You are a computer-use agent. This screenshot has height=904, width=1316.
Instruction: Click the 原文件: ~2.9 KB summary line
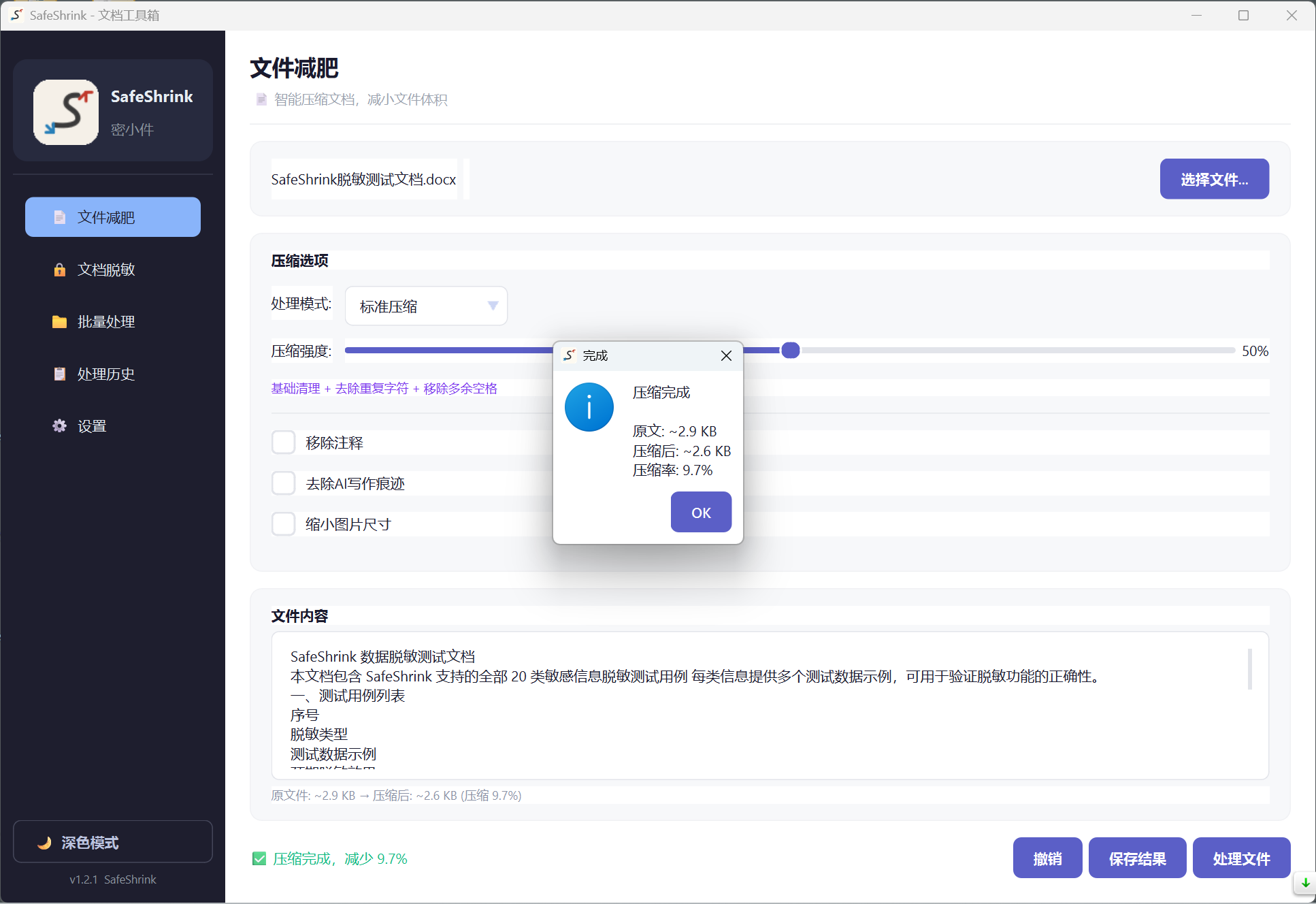pyautogui.click(x=396, y=796)
